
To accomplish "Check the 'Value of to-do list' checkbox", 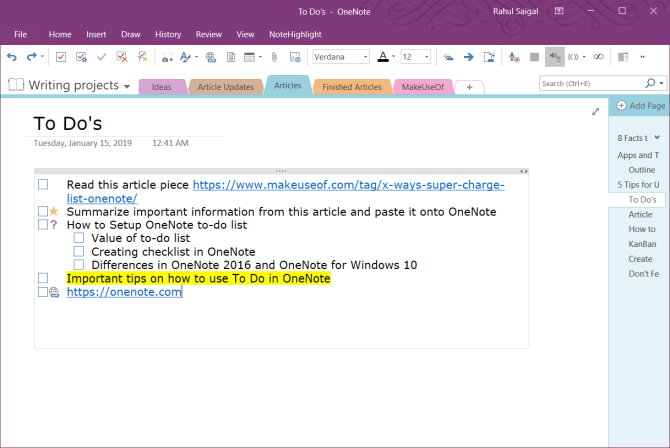I will (80, 238).
